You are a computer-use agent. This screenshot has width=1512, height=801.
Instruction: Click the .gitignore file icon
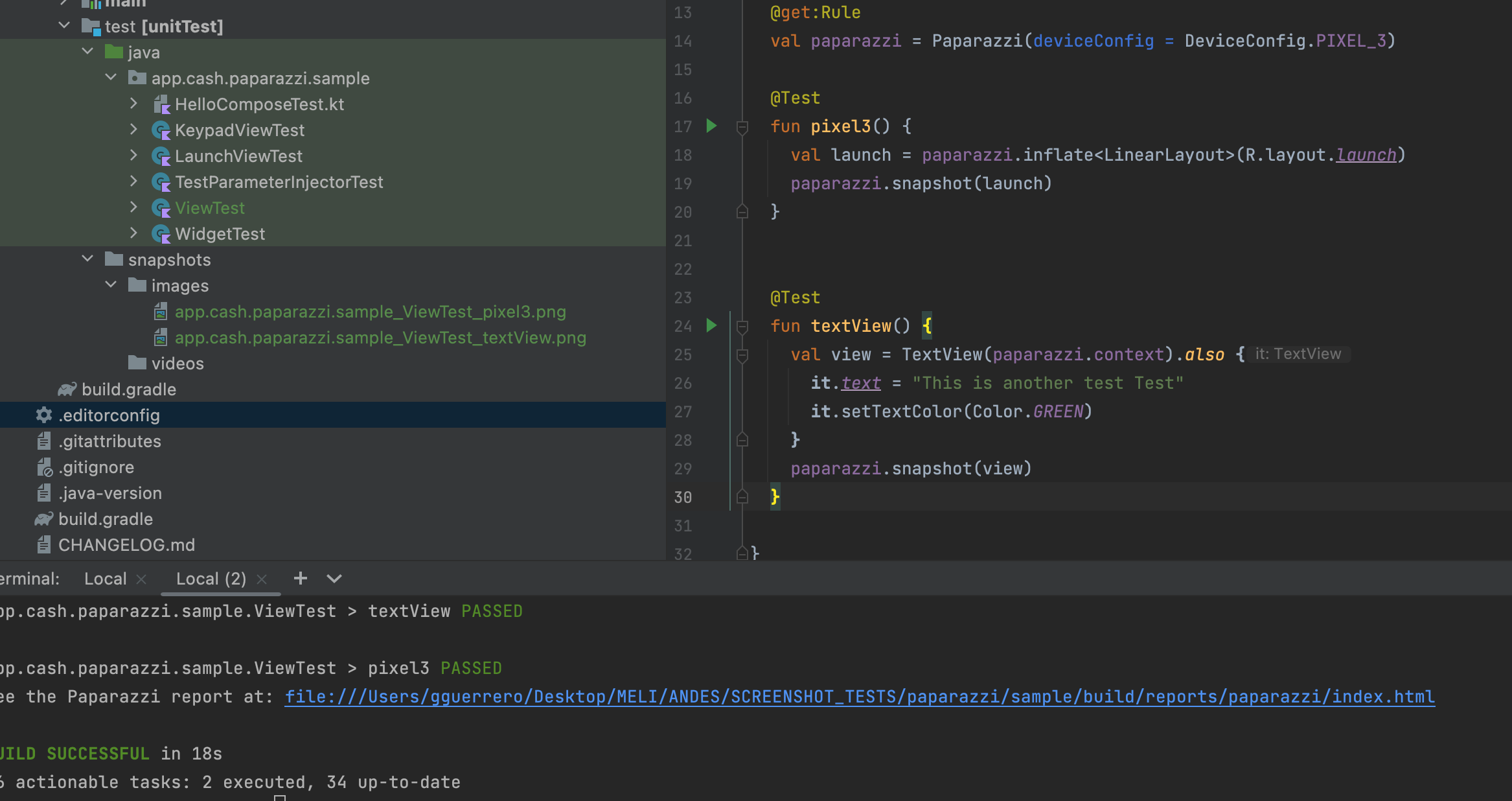pyautogui.click(x=43, y=467)
